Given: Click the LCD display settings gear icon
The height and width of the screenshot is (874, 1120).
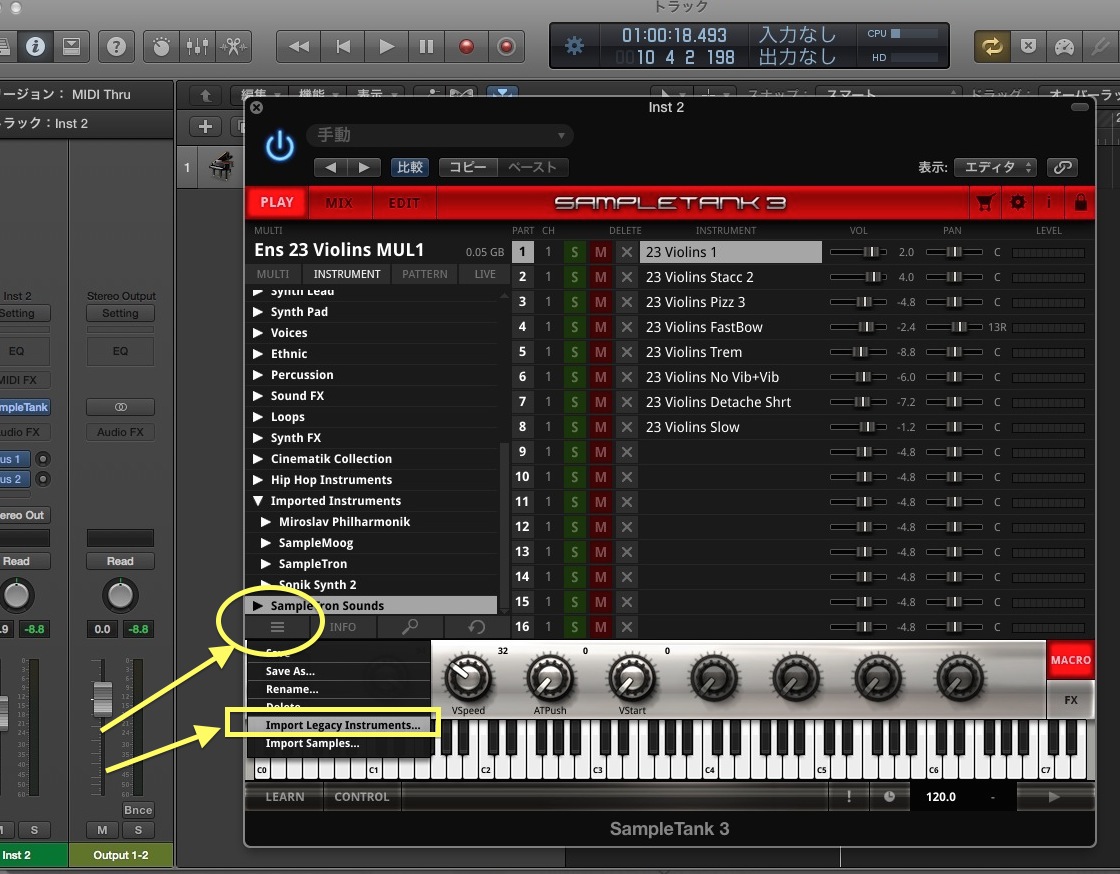Looking at the screenshot, I should coord(574,46).
